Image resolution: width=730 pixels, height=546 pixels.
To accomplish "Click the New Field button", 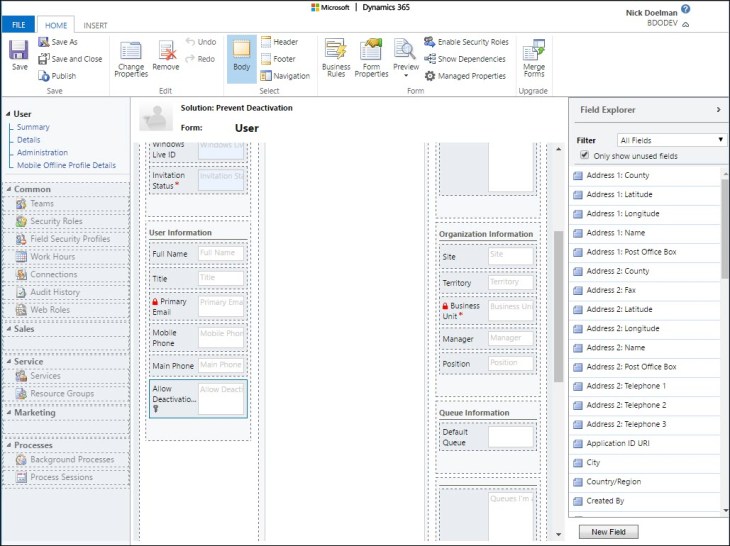I will (608, 532).
